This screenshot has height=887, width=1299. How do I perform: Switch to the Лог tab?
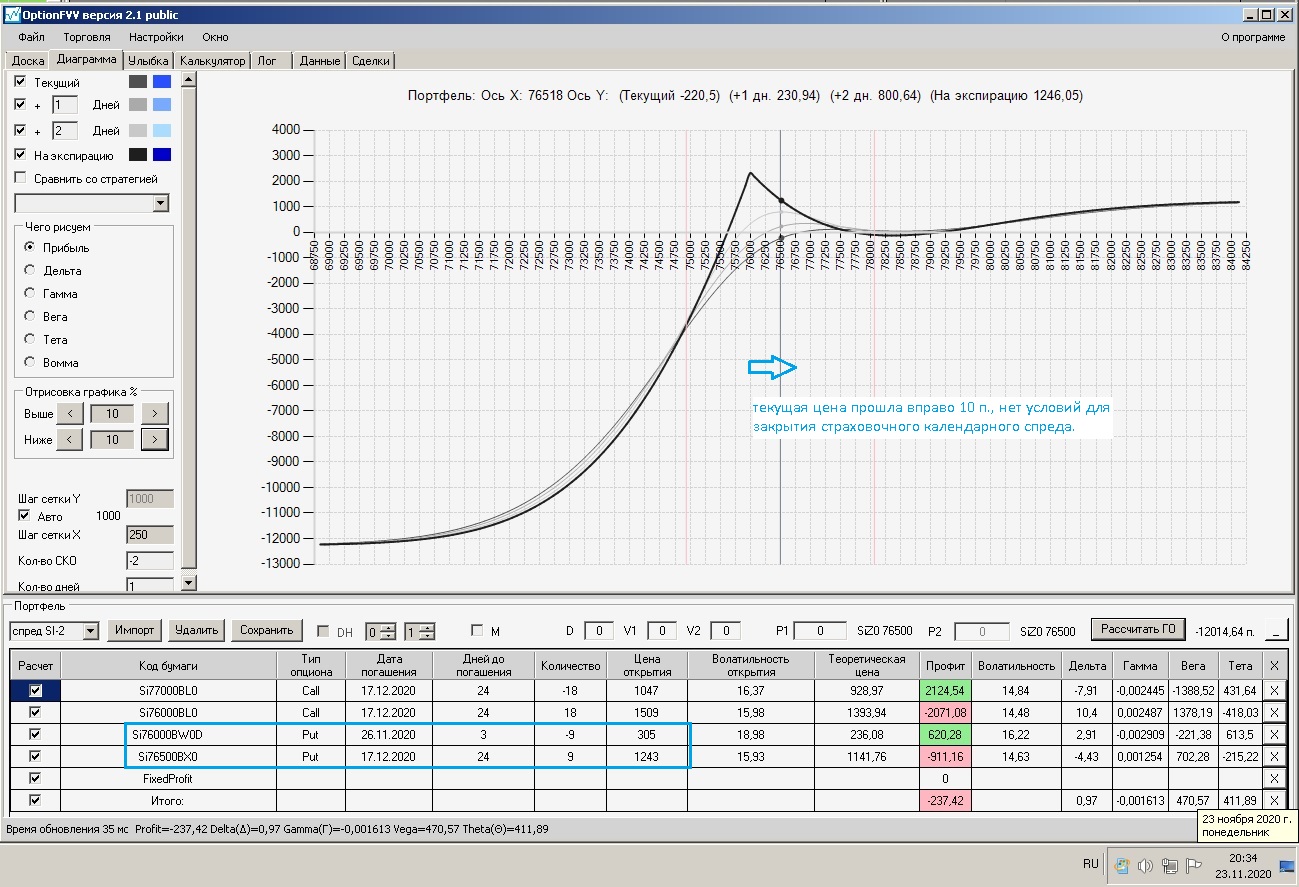click(x=271, y=61)
